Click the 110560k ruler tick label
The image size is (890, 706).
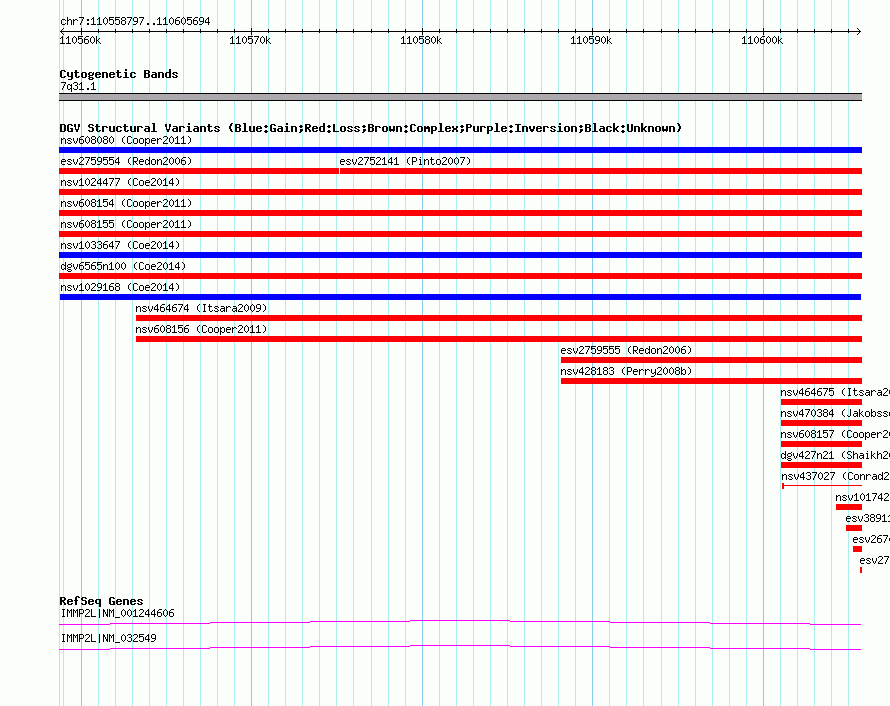[80, 40]
